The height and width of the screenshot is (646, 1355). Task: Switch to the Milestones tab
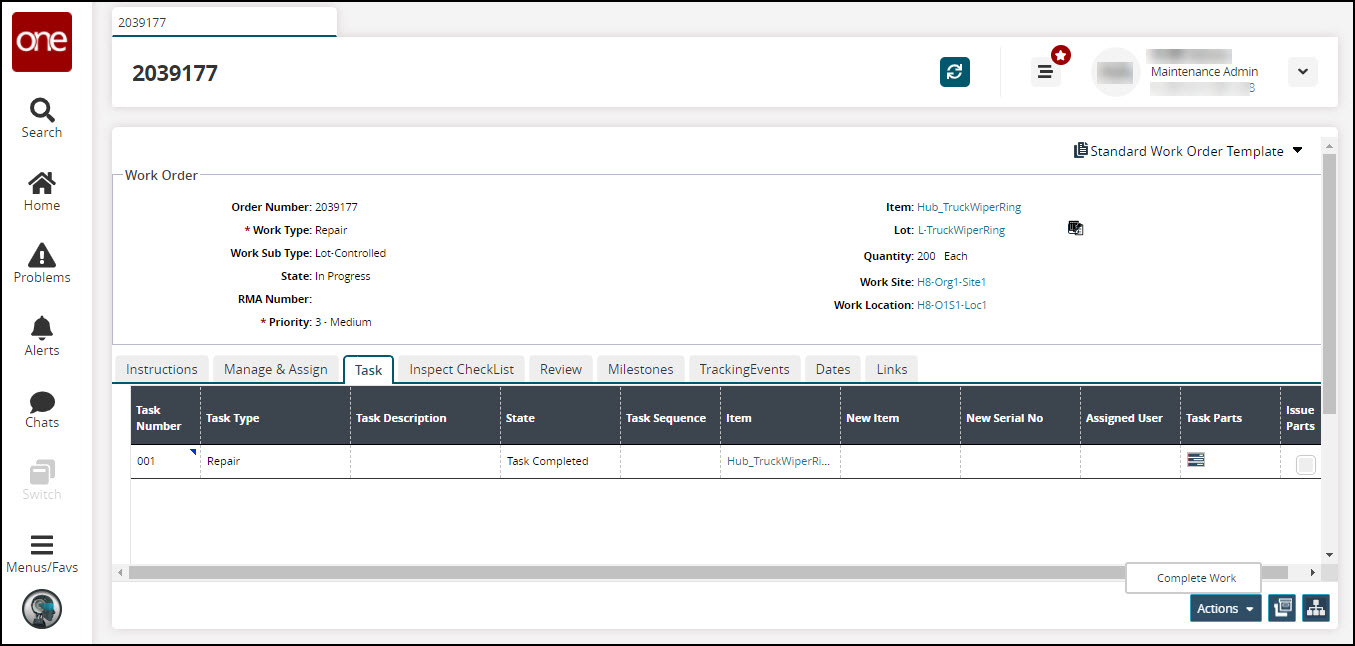coord(640,369)
